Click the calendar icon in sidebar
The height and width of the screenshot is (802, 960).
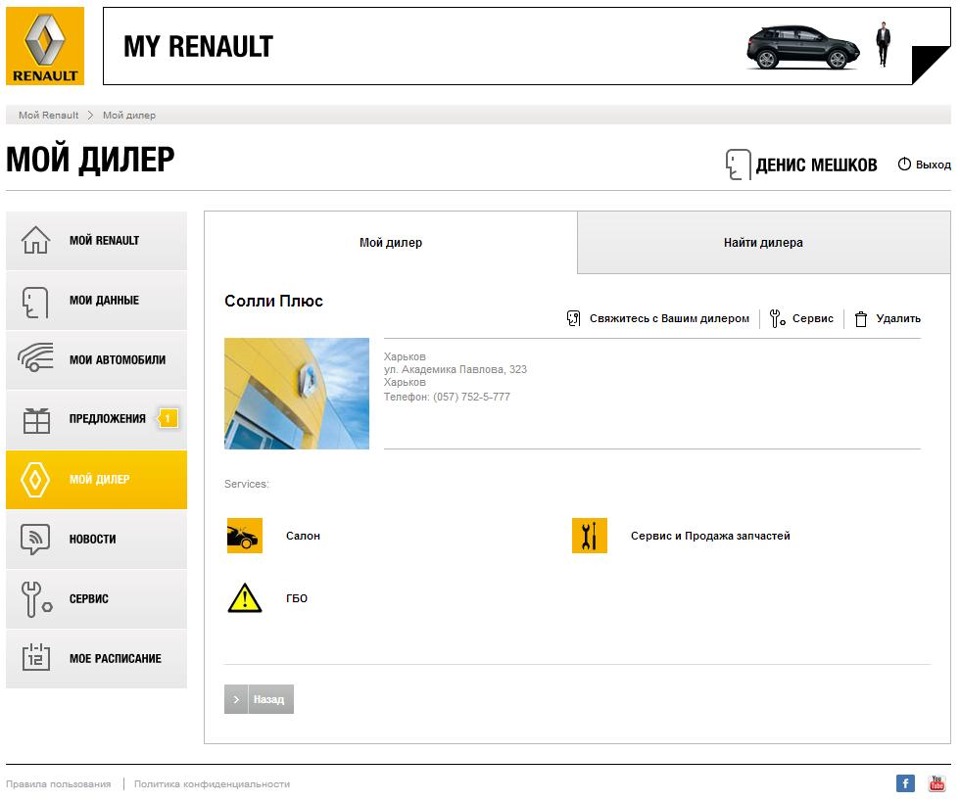(x=36, y=657)
